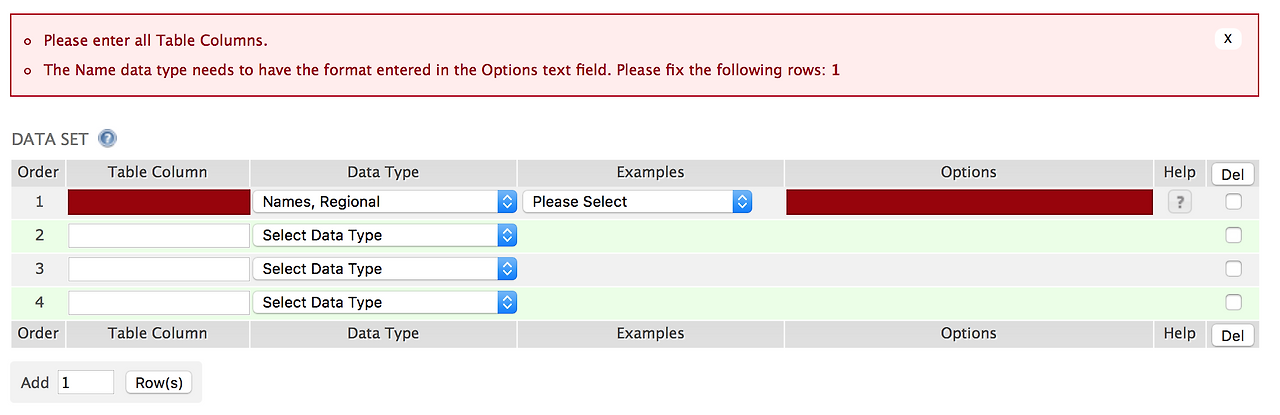Image resolution: width=1280 pixels, height=415 pixels.
Task: Click the bottom Del button
Action: 1232,335
